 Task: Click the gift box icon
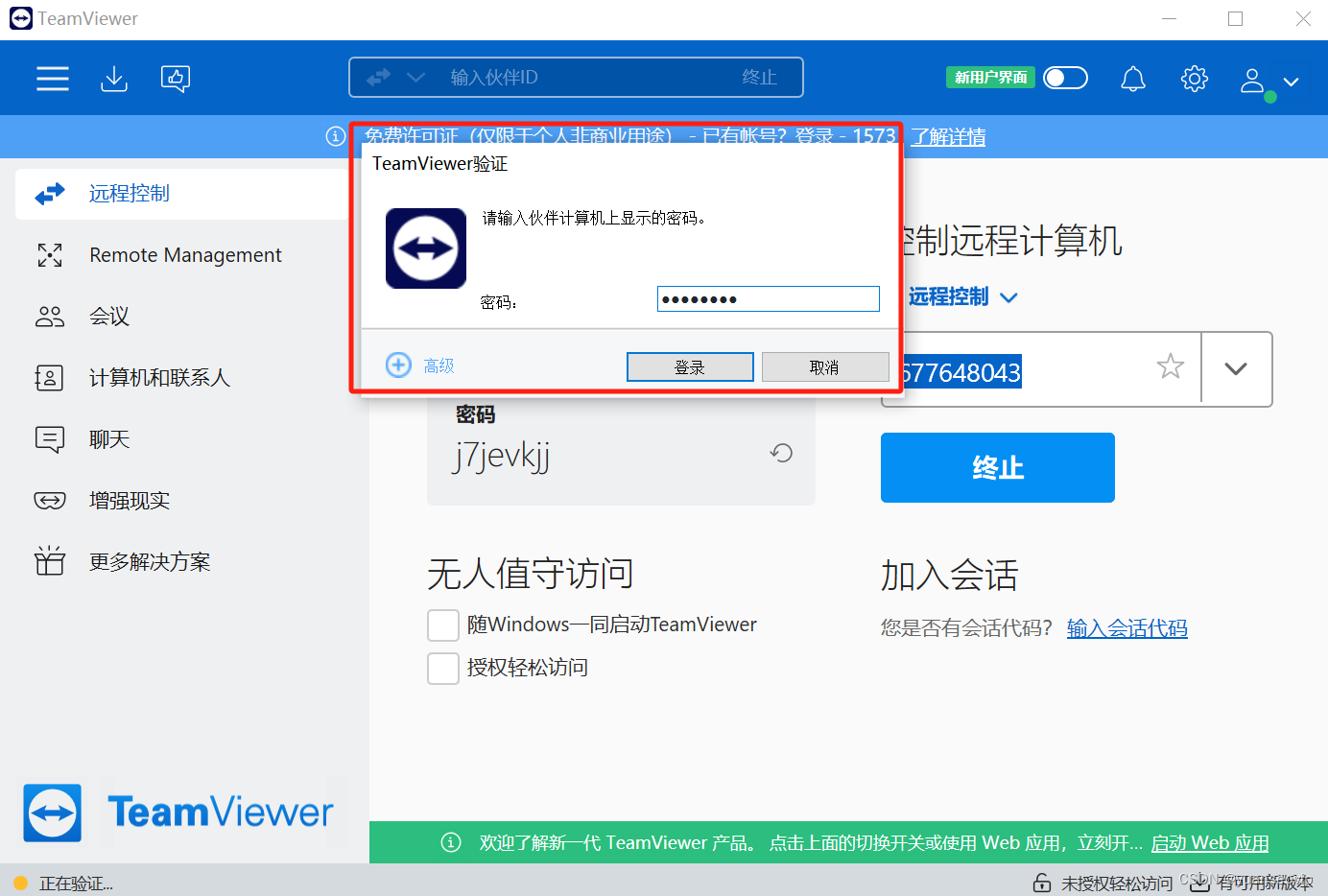(x=50, y=560)
